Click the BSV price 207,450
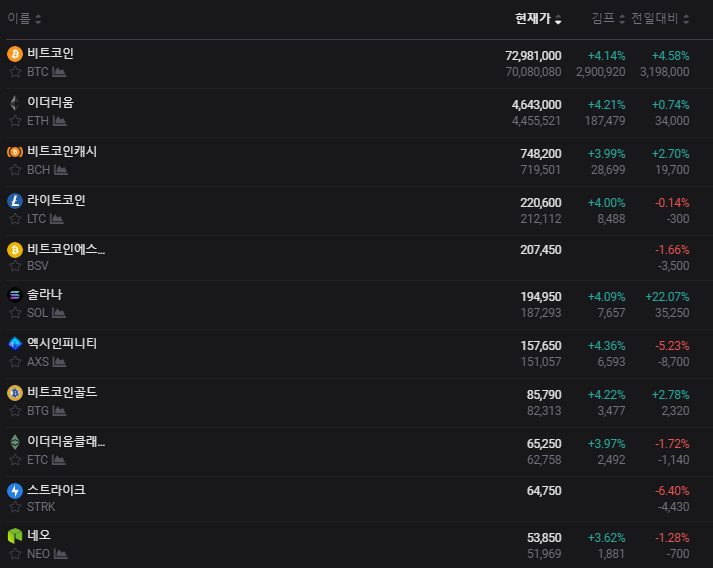The height and width of the screenshot is (568, 713). [x=541, y=250]
